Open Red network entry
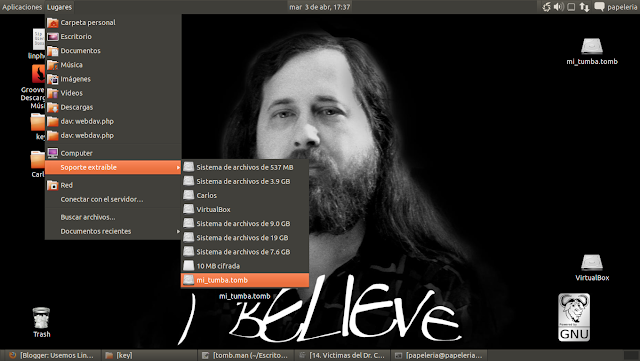Screen dimensions: 640x361 tap(113, 185)
